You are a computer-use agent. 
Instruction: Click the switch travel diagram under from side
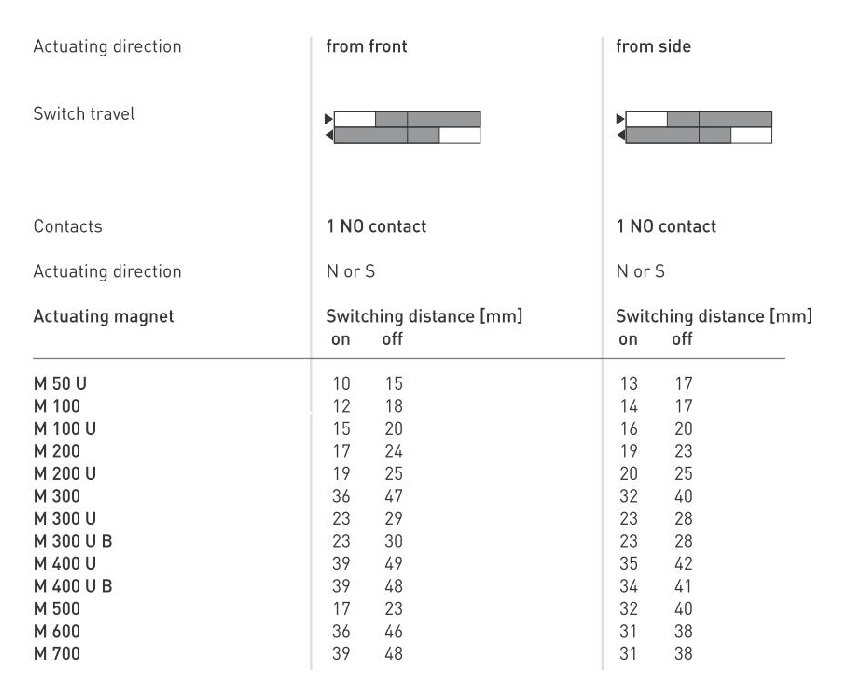[x=695, y=127]
